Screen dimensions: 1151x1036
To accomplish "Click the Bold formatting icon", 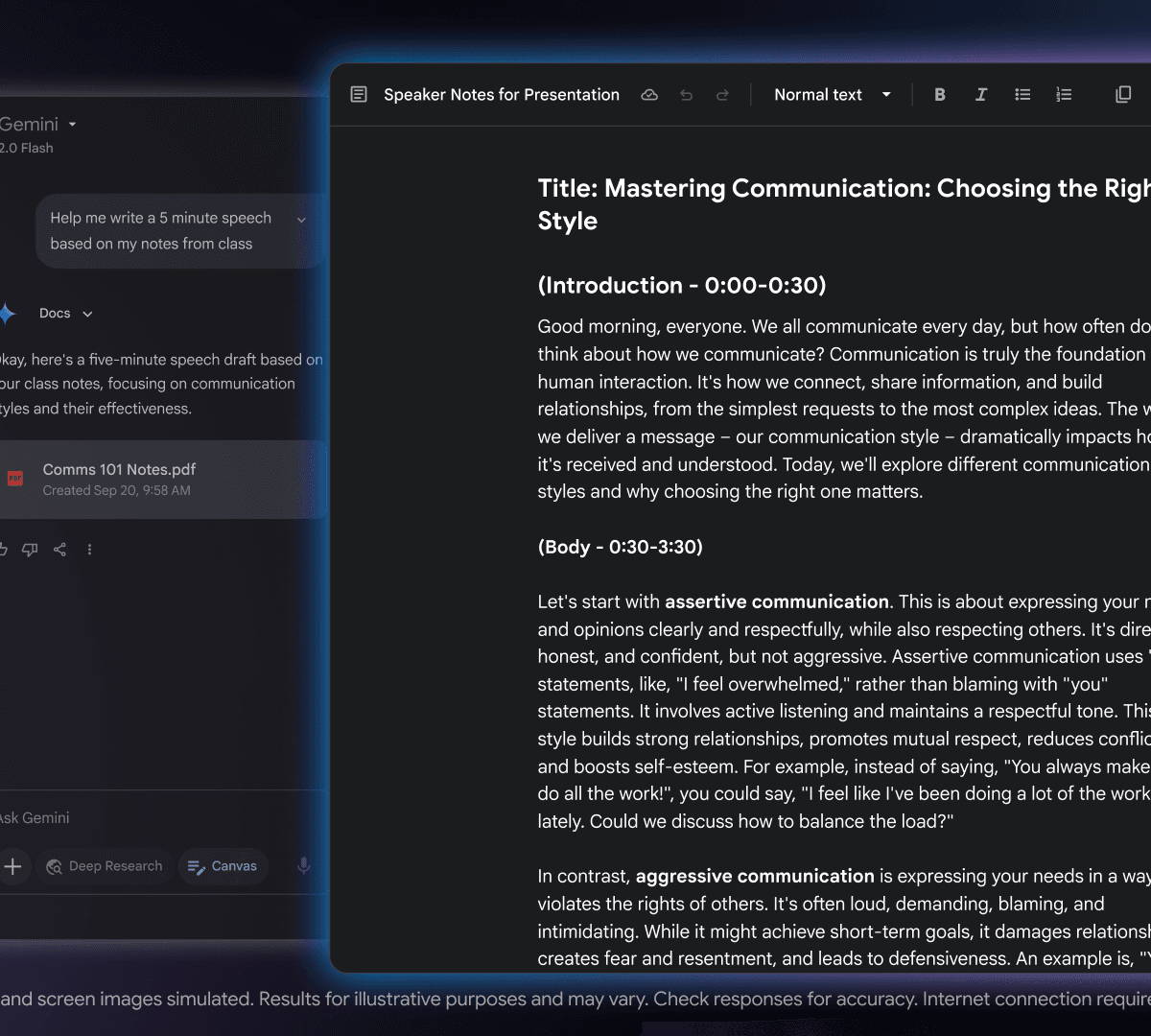I will [x=940, y=95].
